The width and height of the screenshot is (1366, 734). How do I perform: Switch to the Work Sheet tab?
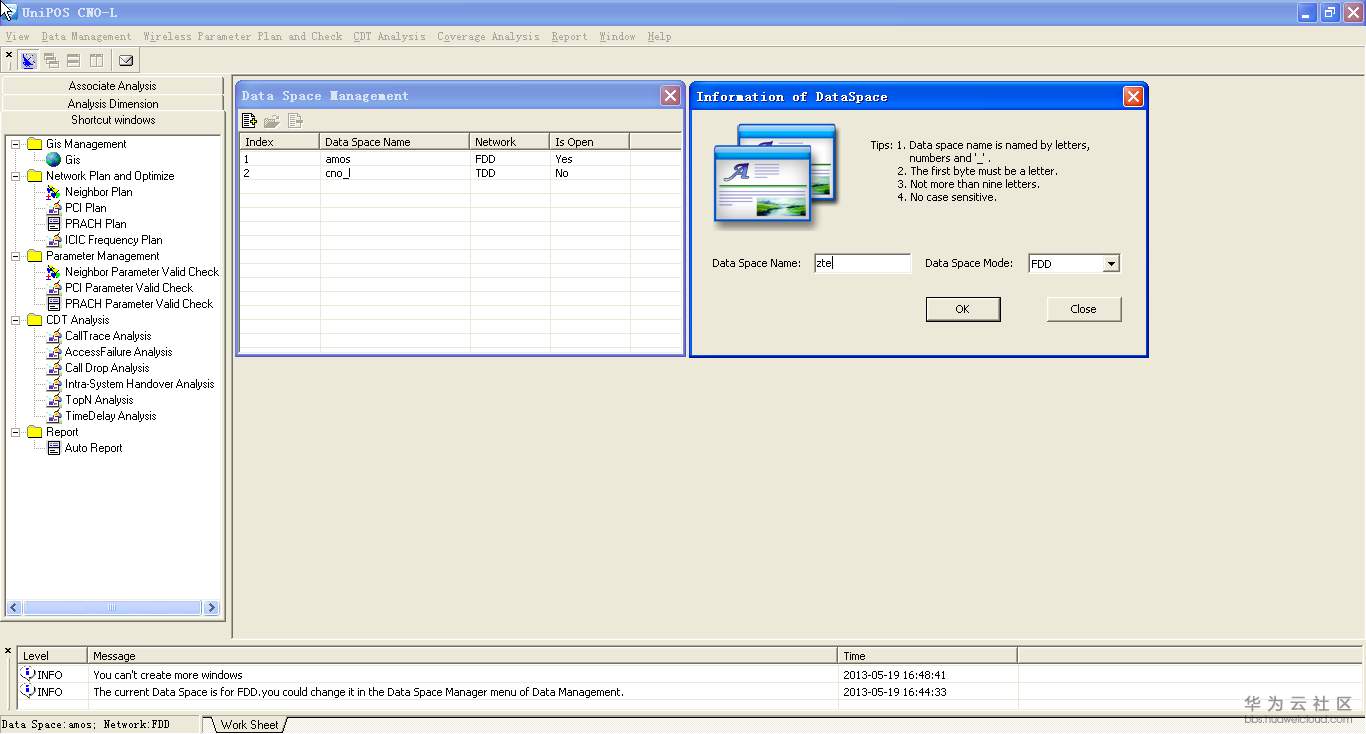pyautogui.click(x=249, y=725)
